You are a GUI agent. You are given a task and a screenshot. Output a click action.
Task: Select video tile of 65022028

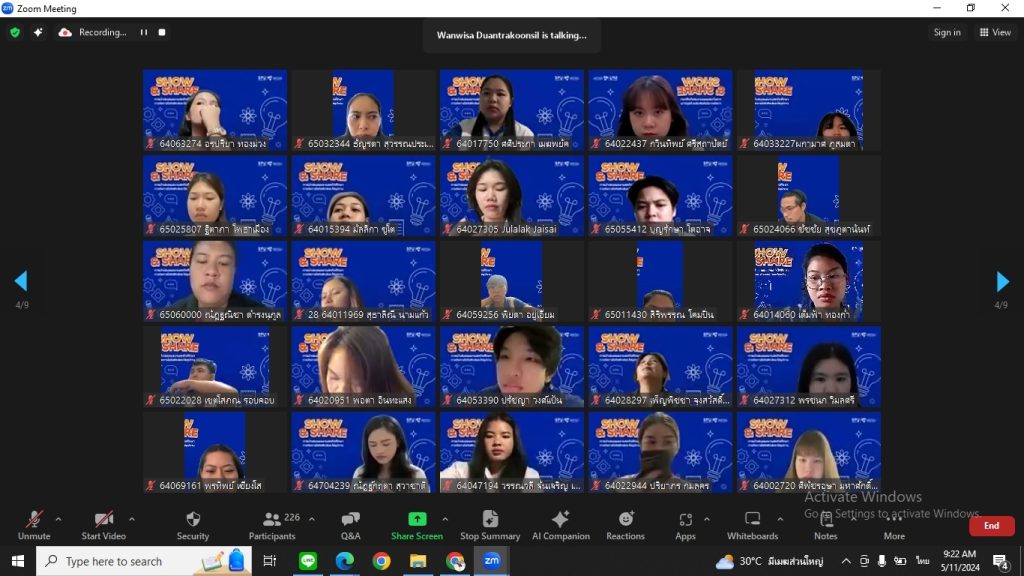[x=215, y=366]
